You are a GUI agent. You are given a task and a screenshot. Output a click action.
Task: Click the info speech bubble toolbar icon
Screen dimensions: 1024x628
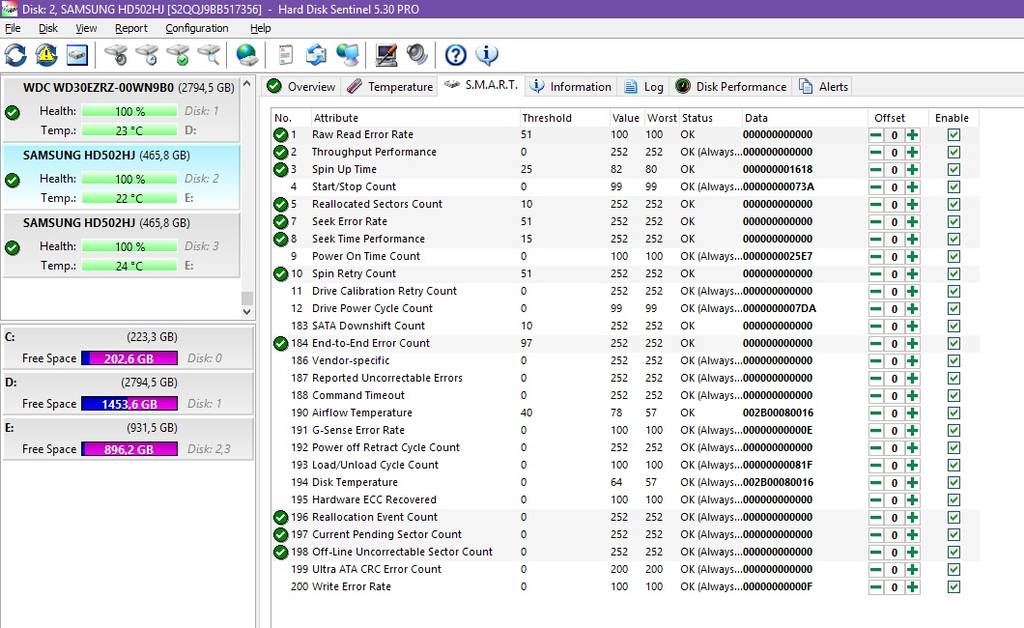click(x=487, y=55)
